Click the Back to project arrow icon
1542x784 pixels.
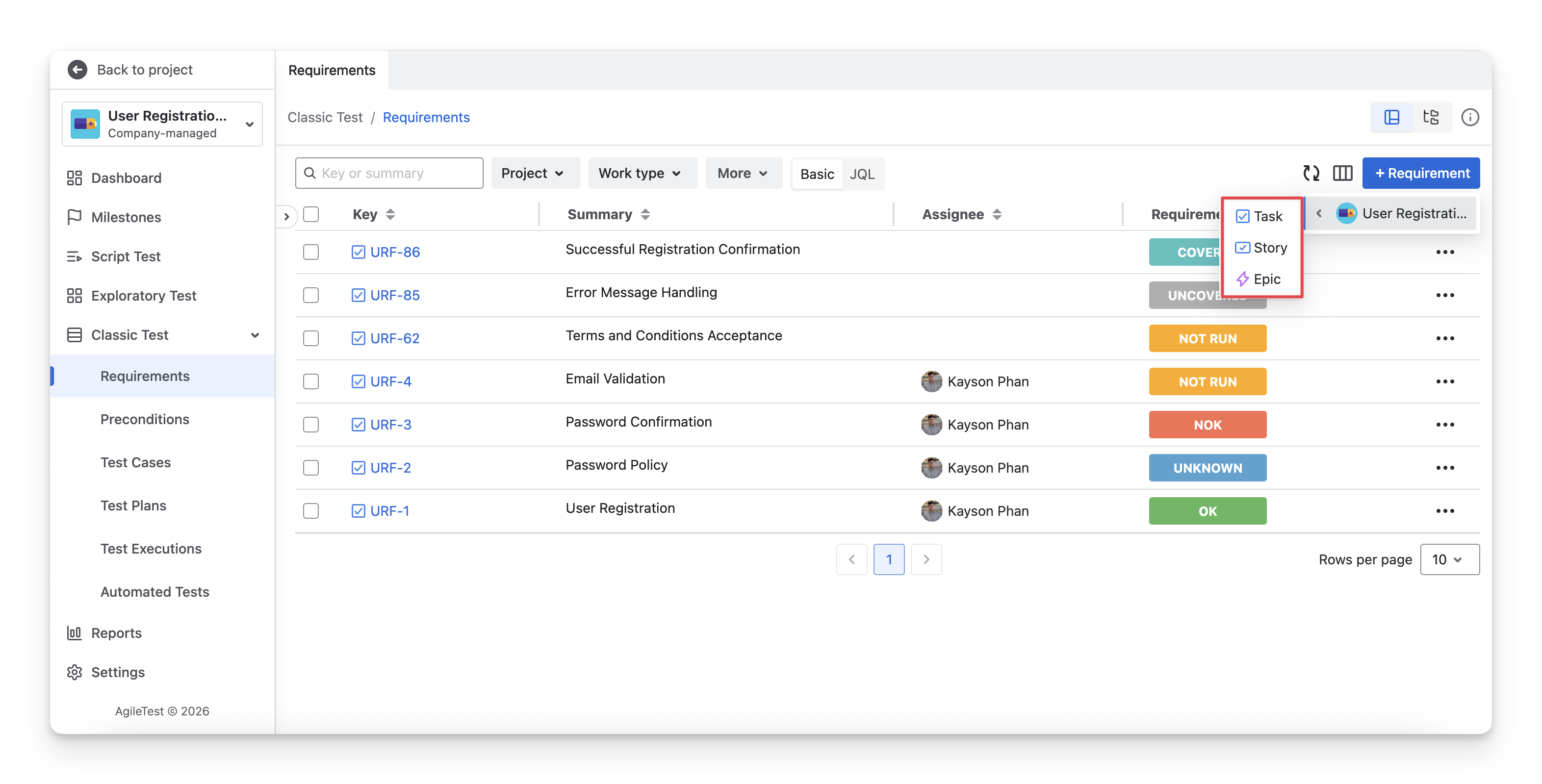(x=77, y=70)
